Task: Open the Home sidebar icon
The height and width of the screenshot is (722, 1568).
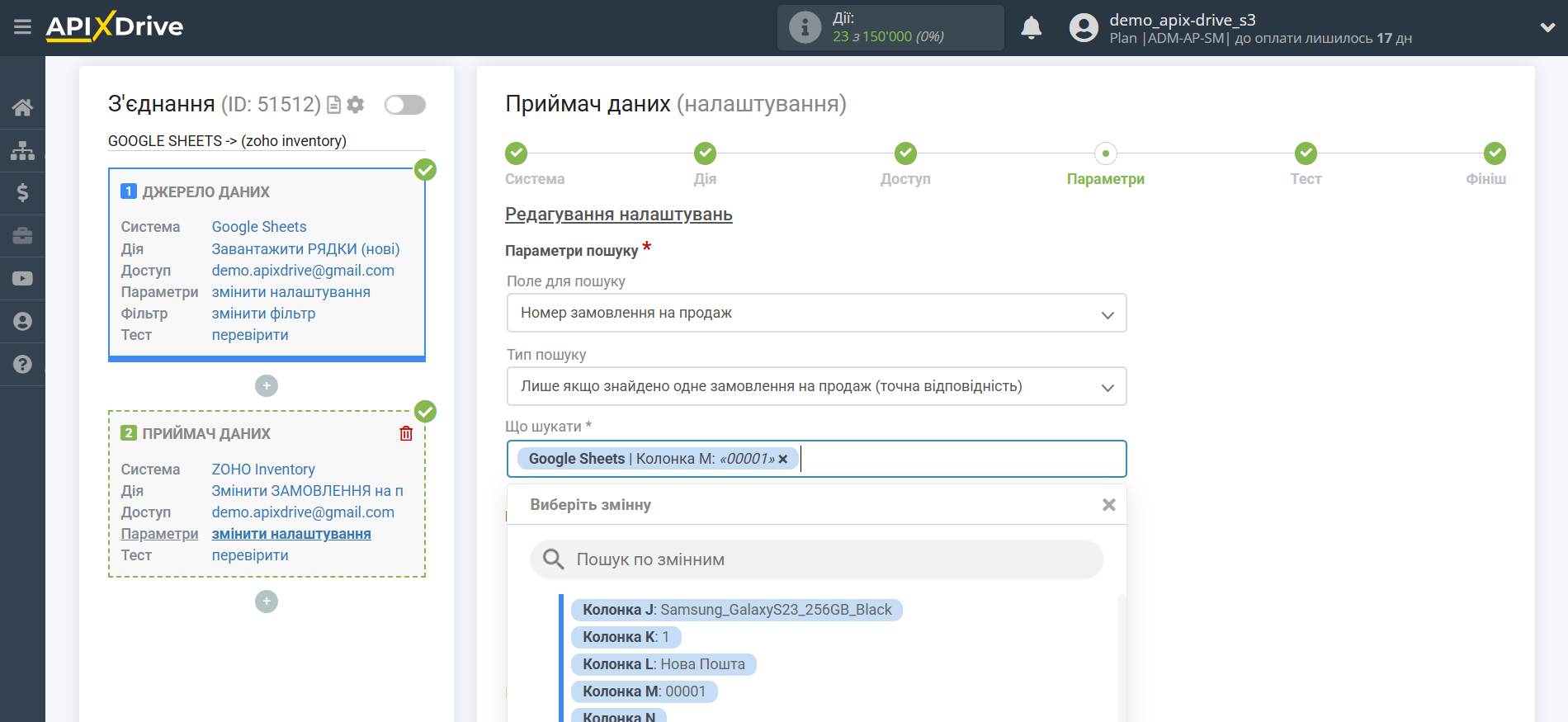Action: coord(22,107)
